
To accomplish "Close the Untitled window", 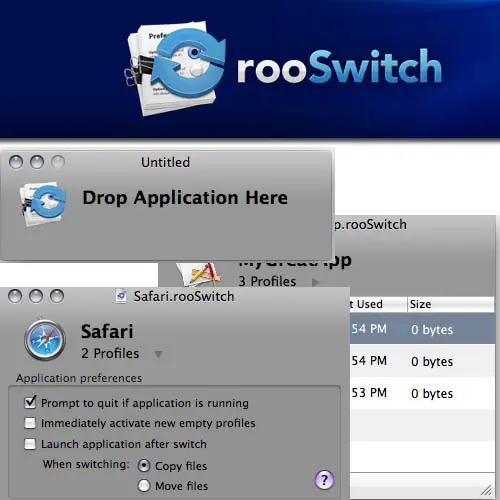I will pyautogui.click(x=16, y=162).
